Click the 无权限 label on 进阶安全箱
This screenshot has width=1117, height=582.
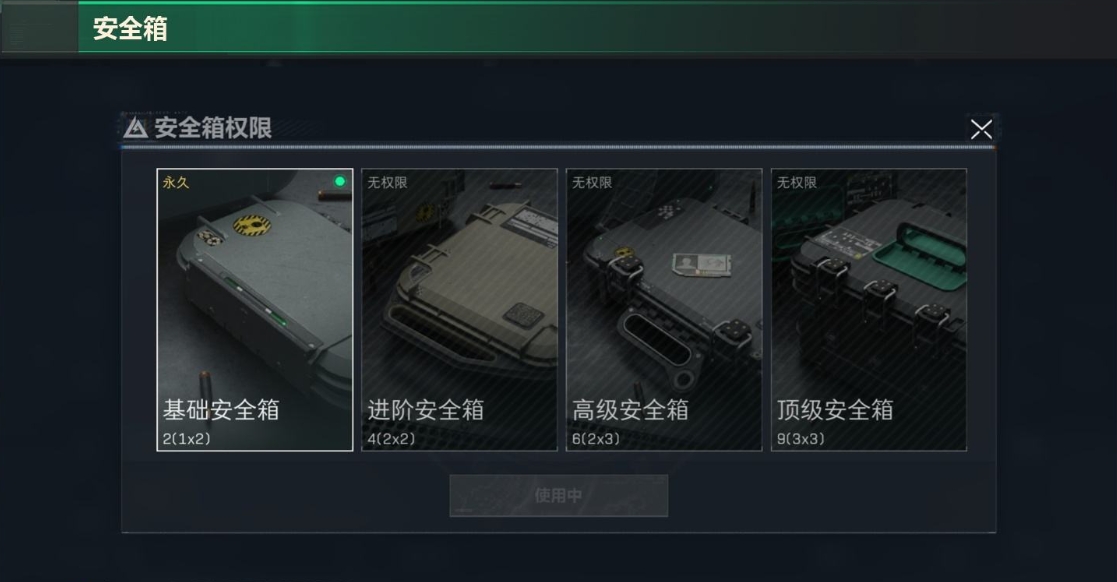(x=388, y=182)
